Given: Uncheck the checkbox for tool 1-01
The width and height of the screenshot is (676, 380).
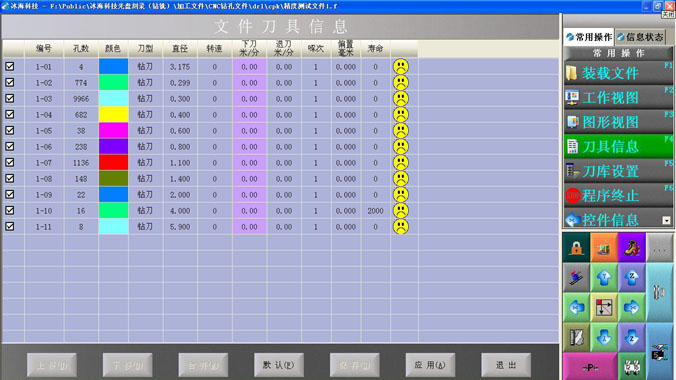Looking at the screenshot, I should (9, 66).
